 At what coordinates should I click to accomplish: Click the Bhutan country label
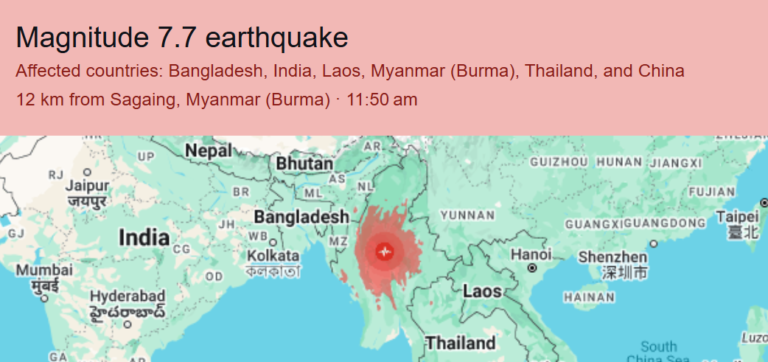pyautogui.click(x=305, y=163)
